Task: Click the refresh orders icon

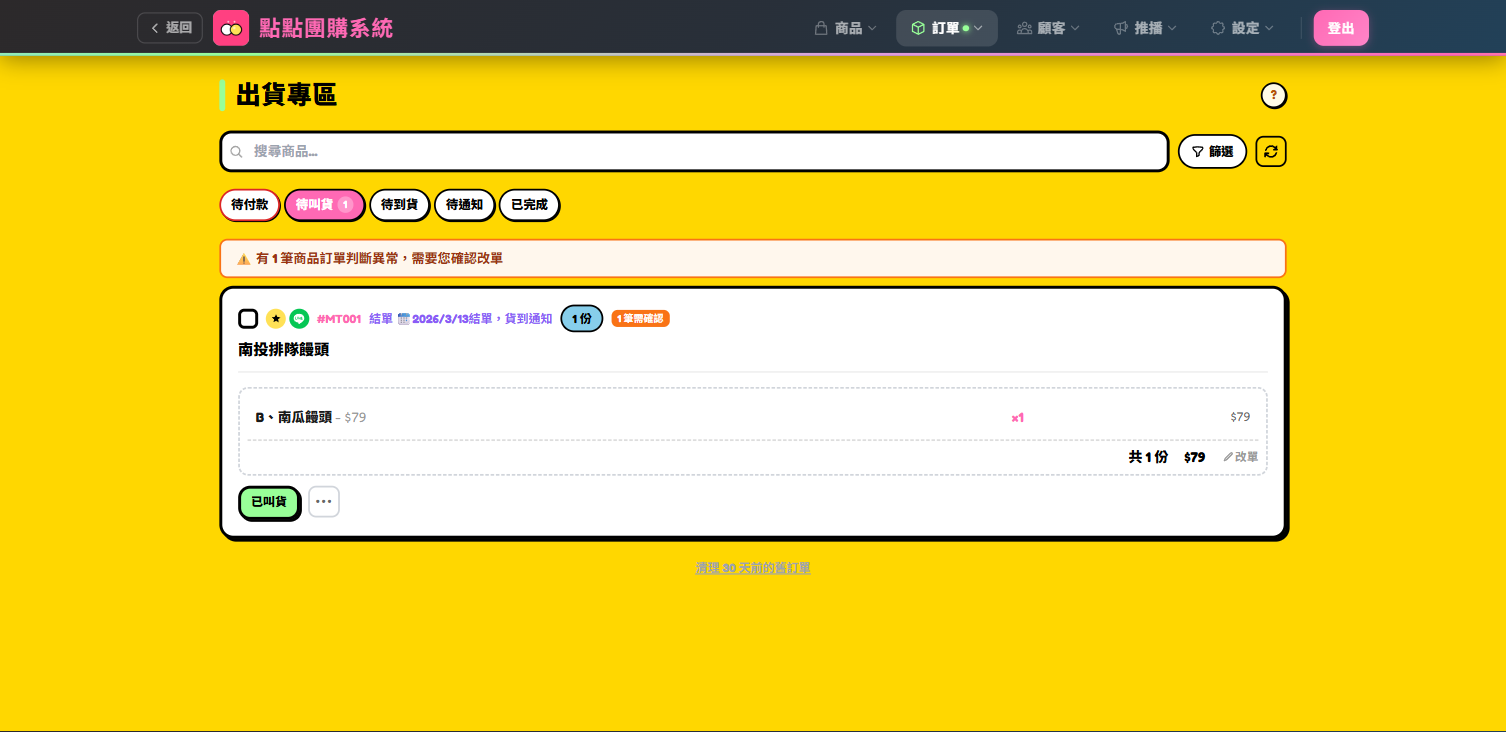Action: point(1270,151)
